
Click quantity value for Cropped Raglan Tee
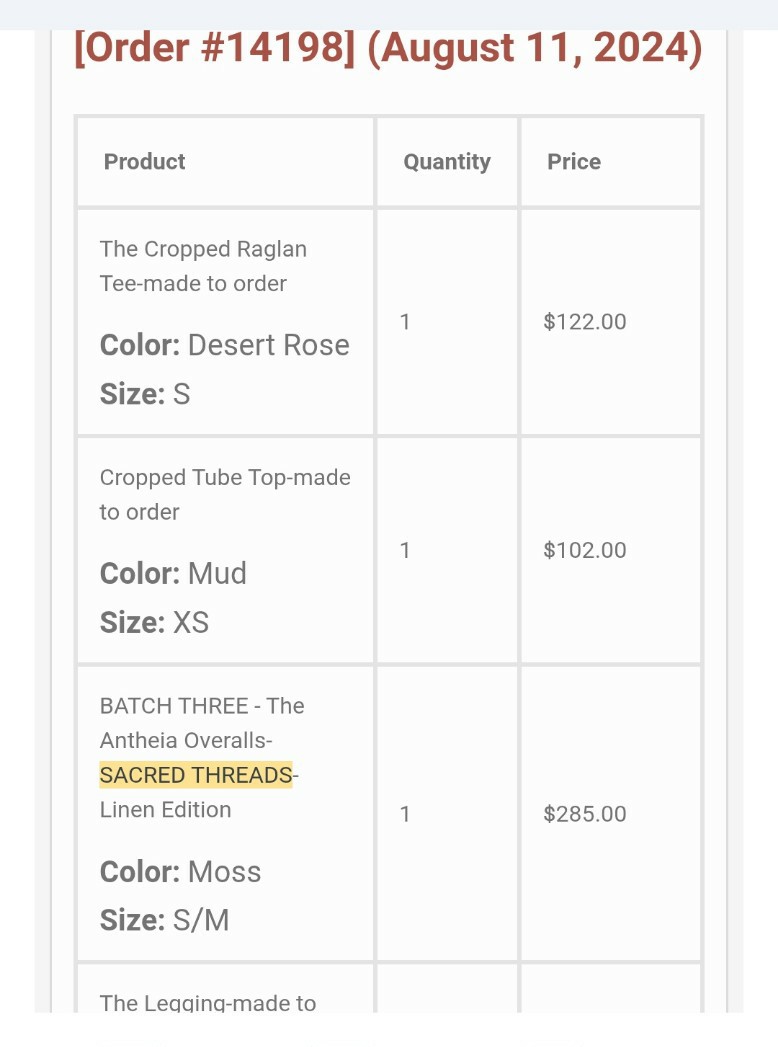pyautogui.click(x=405, y=322)
